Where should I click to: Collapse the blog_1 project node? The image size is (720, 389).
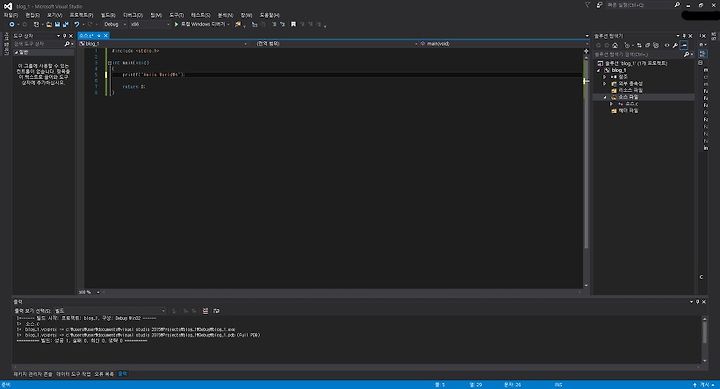[598, 70]
